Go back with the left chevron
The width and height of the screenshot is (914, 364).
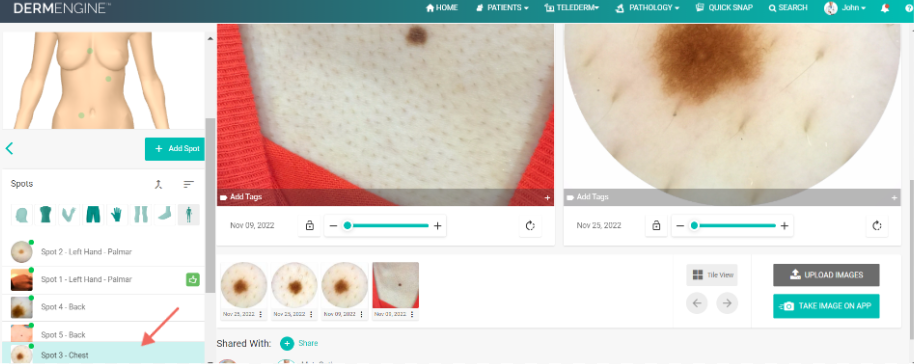(x=9, y=148)
